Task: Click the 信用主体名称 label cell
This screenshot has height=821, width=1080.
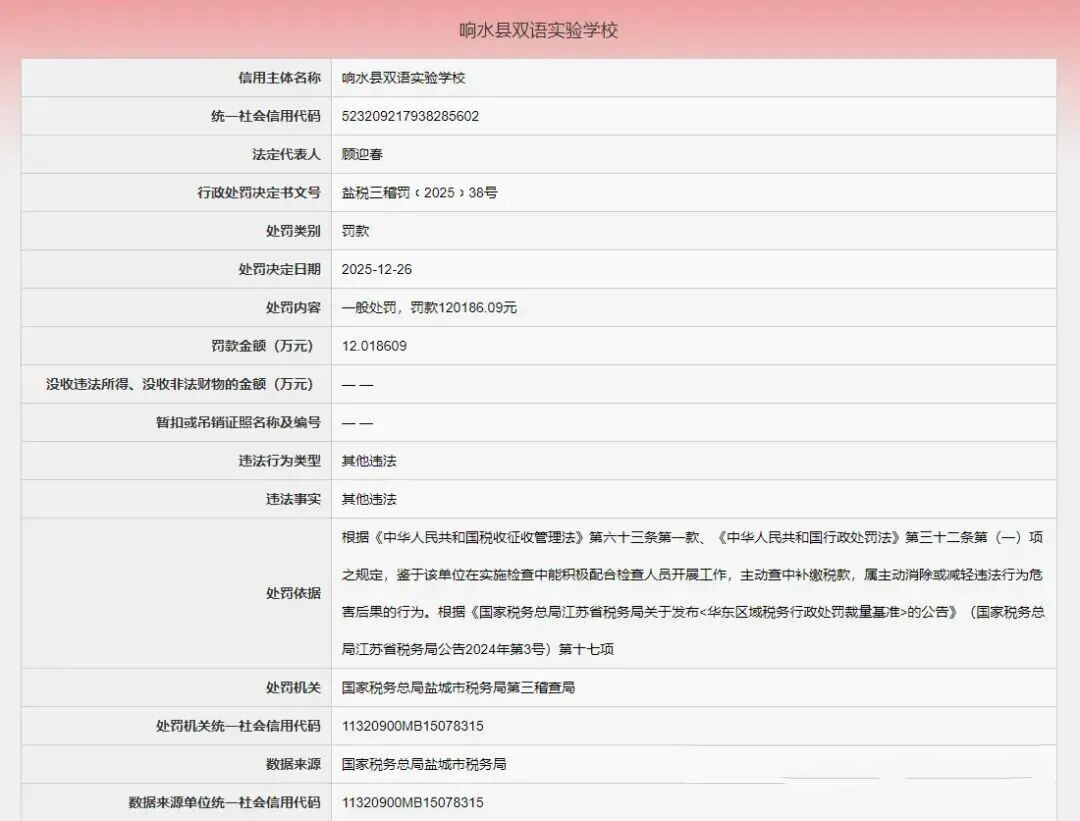Action: [176, 78]
